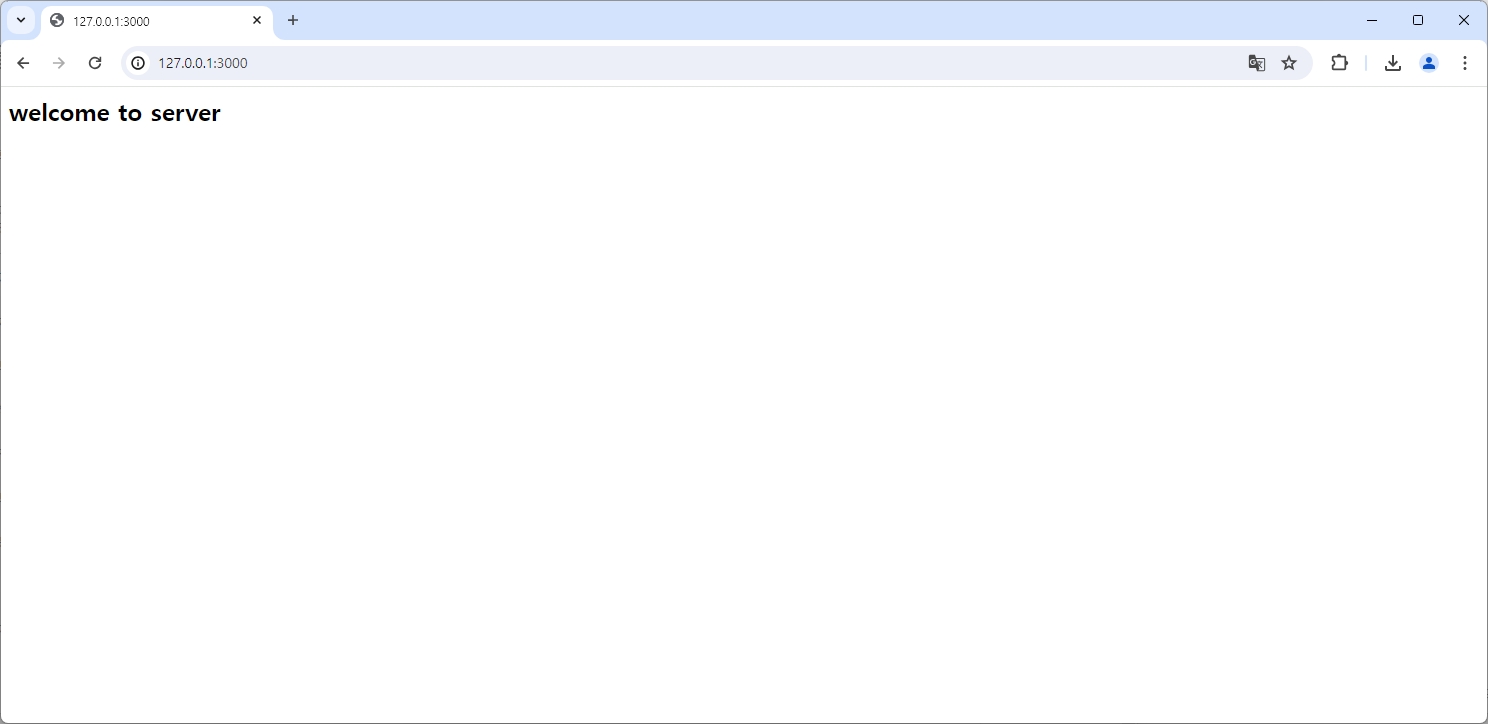The image size is (1488, 724).
Task: Click the forward navigation arrow
Action: (59, 63)
